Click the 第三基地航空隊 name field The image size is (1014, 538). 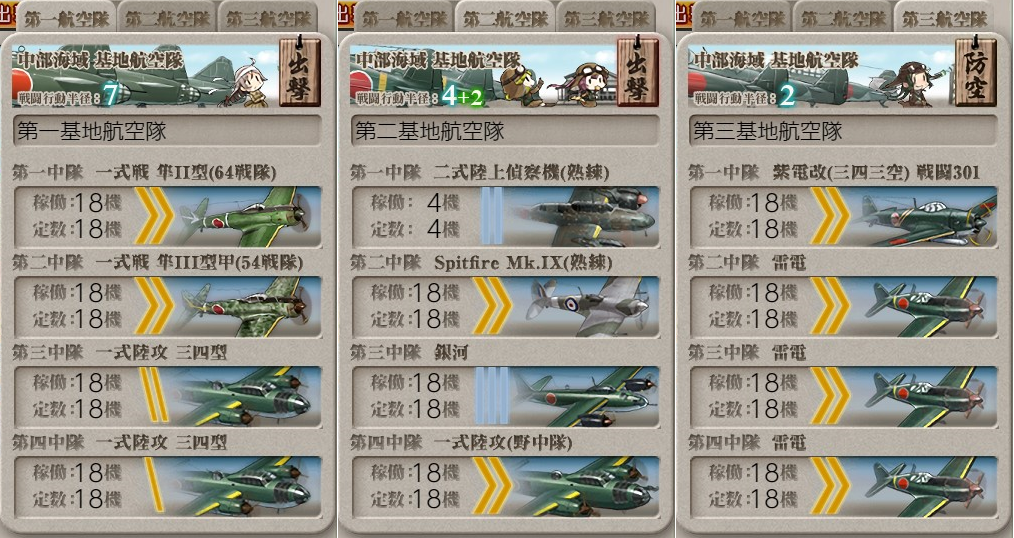(x=843, y=131)
